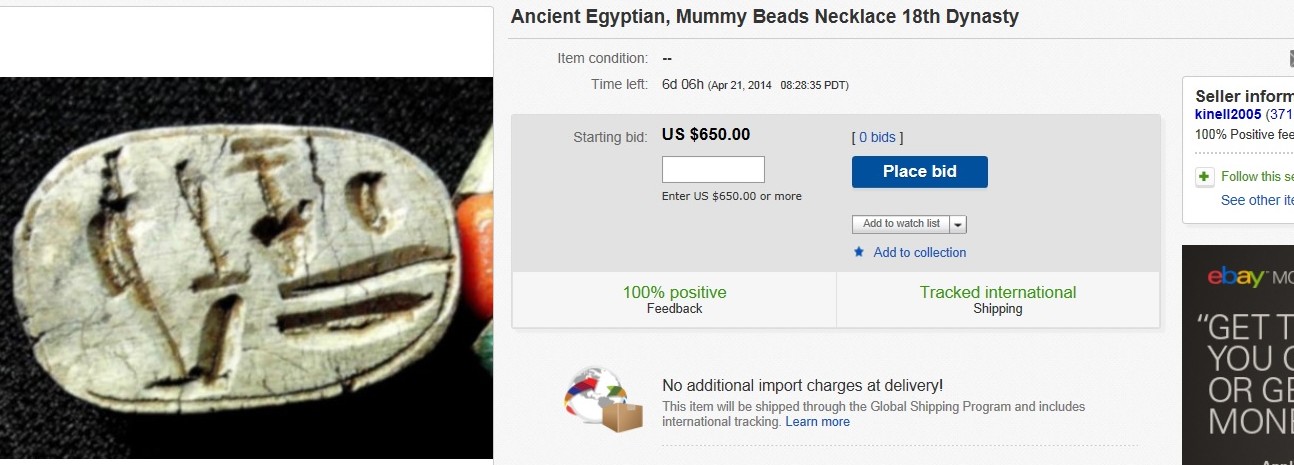The image size is (1294, 465).
Task: Open seller kinell2005 profile link
Action: coord(1228,115)
